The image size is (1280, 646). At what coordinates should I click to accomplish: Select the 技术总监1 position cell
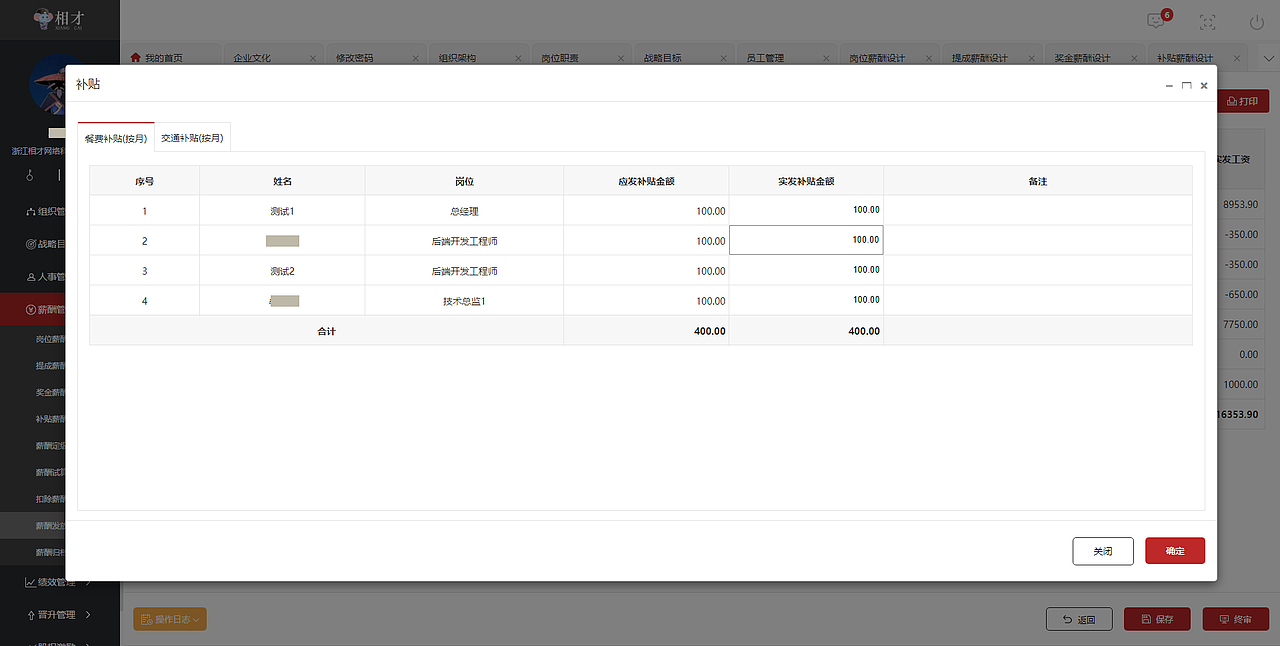[x=464, y=301]
